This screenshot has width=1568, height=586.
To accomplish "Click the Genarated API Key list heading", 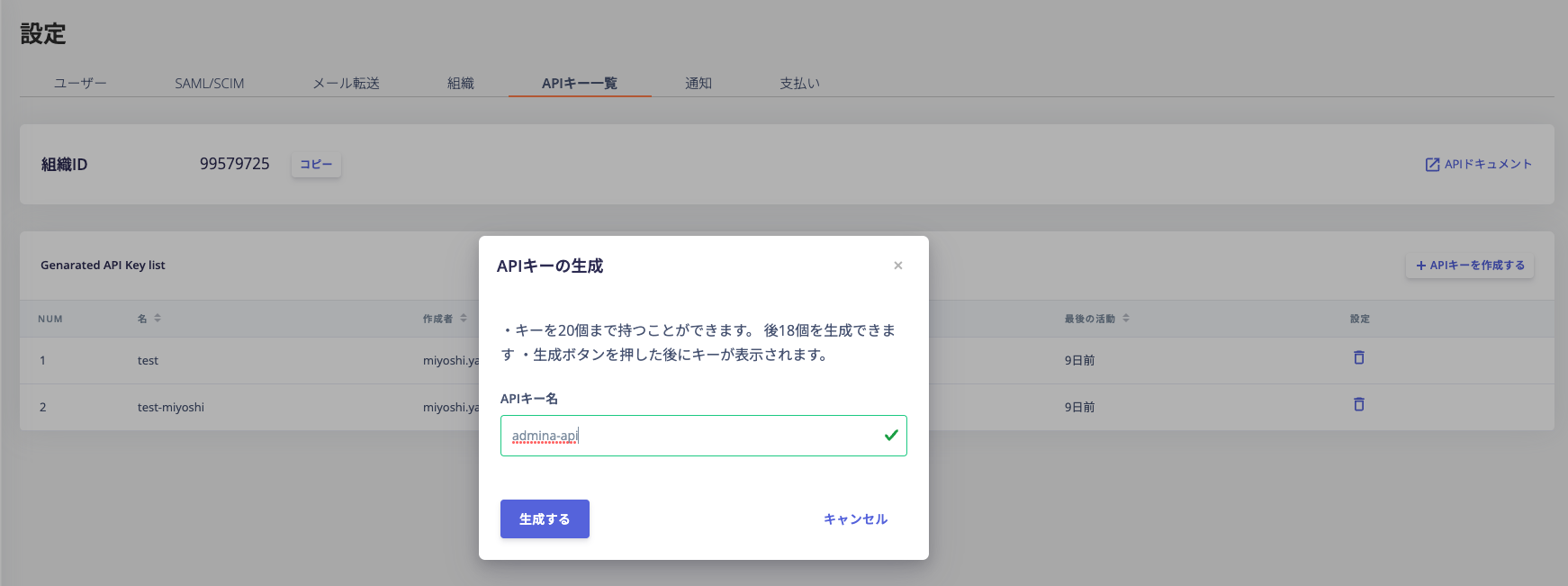I will (103, 265).
